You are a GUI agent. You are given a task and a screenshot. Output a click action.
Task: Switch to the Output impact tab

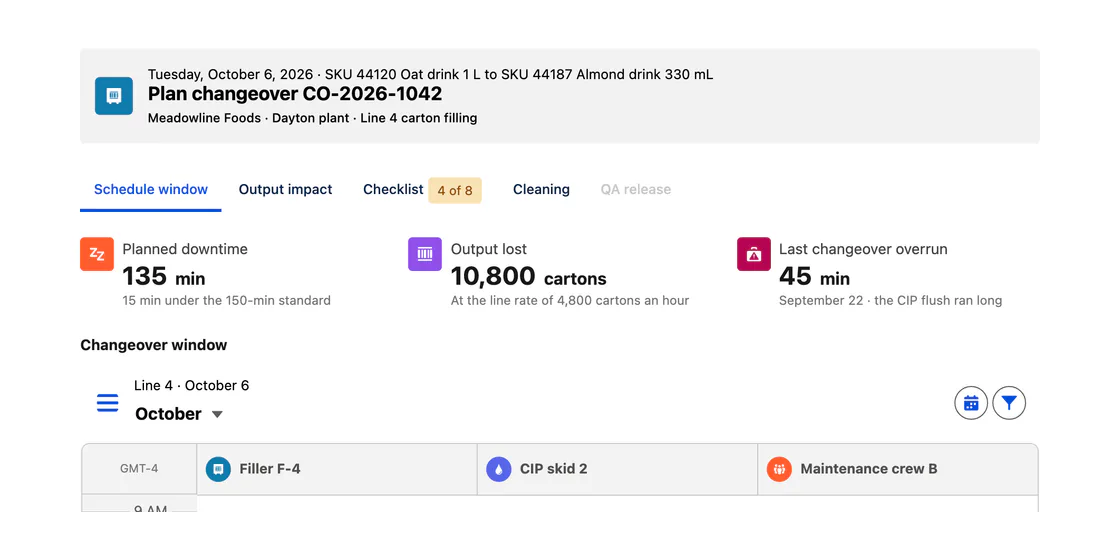click(x=286, y=189)
